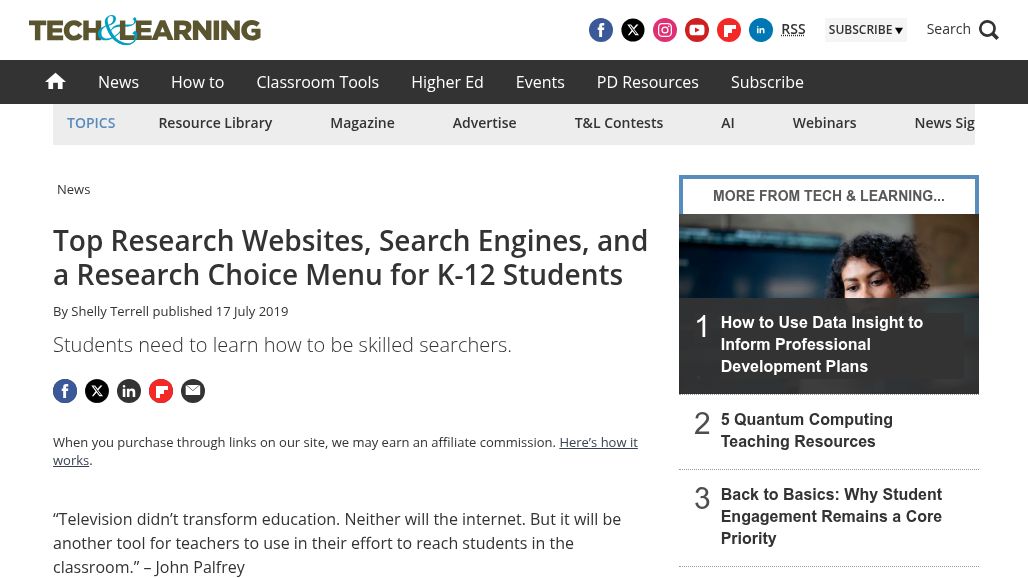Visit the Instagram profile icon
Viewport: 1028px width, 578px height.
665,30
